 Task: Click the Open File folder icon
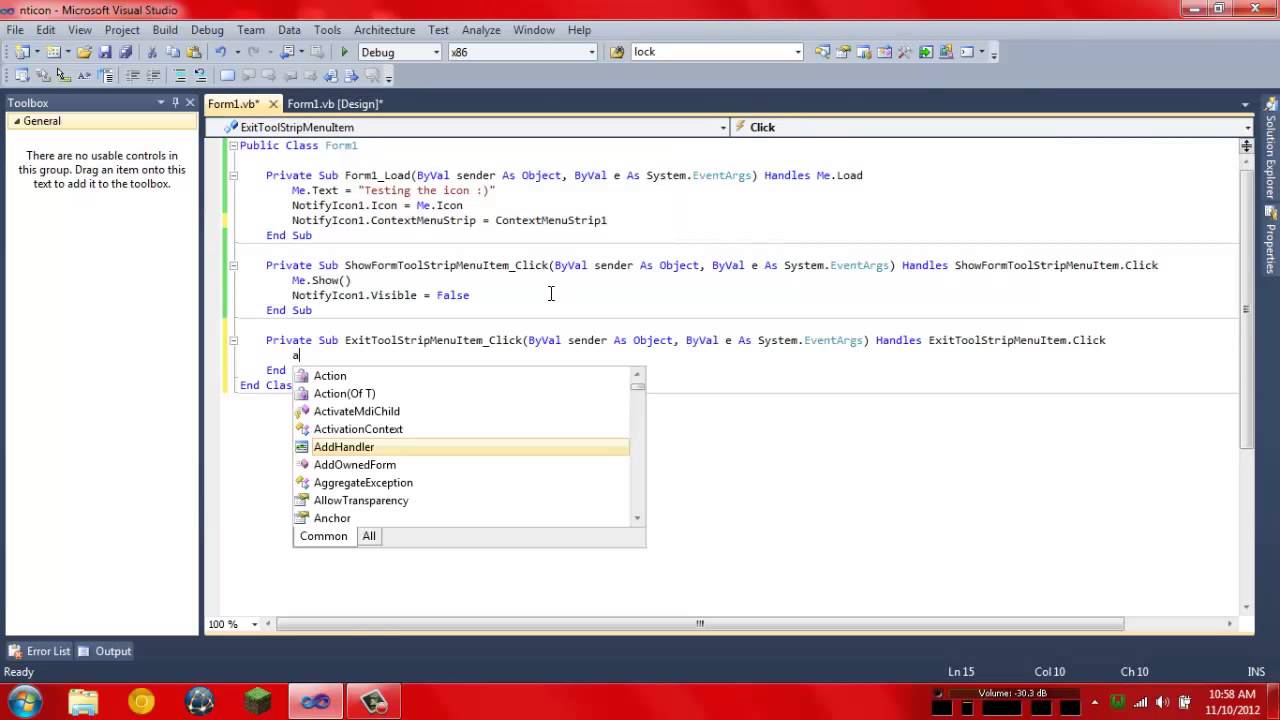[84, 52]
